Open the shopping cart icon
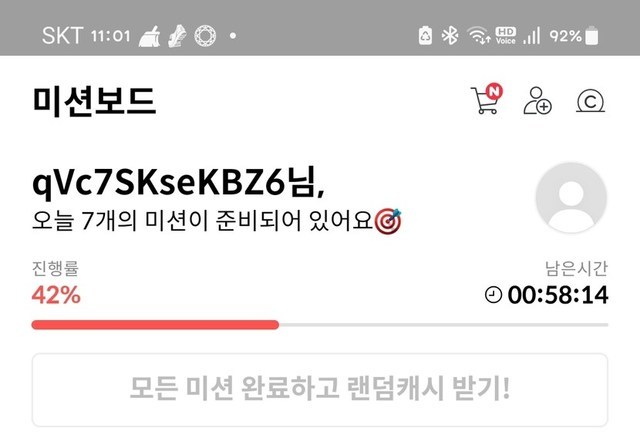Image resolution: width=640 pixels, height=440 pixels. click(486, 100)
